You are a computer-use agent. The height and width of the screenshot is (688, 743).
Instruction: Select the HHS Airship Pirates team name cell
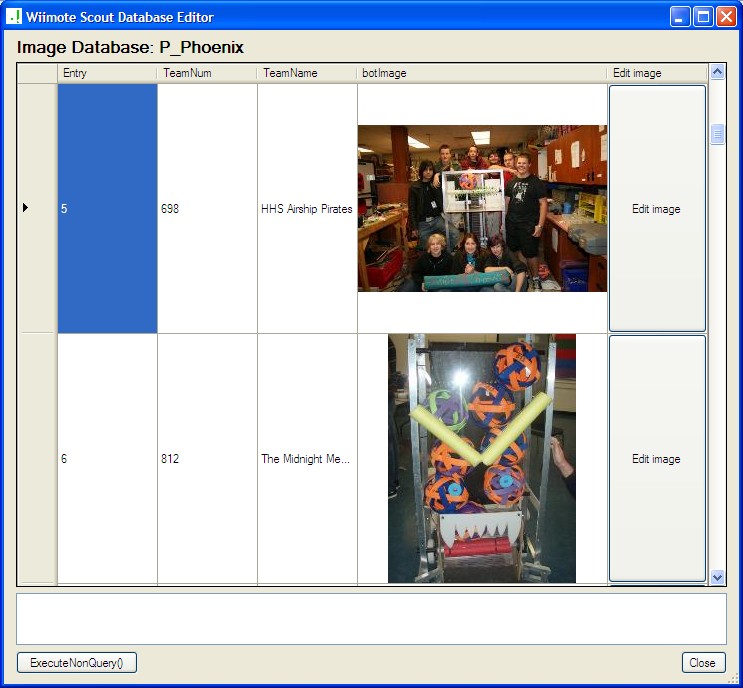coord(308,208)
